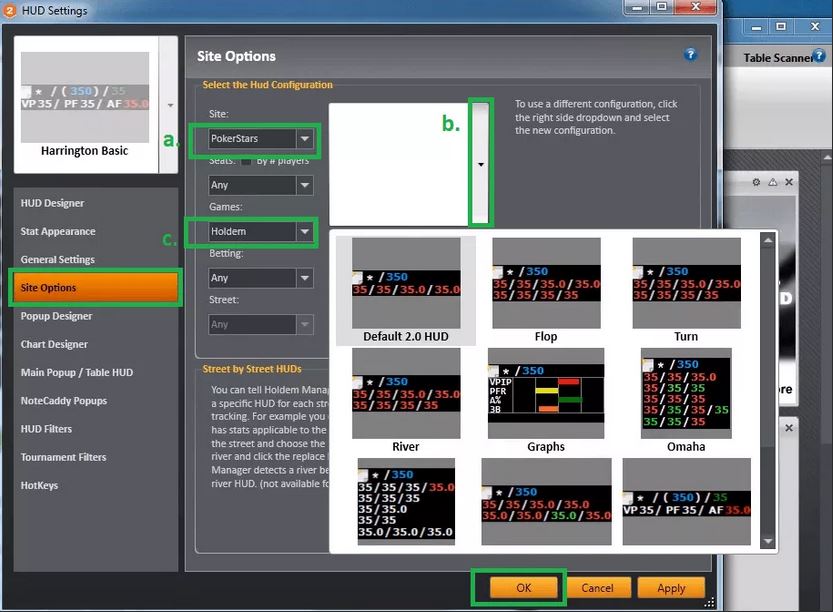
Task: Expand the Games dropdown showing Holdem
Action: click(305, 231)
